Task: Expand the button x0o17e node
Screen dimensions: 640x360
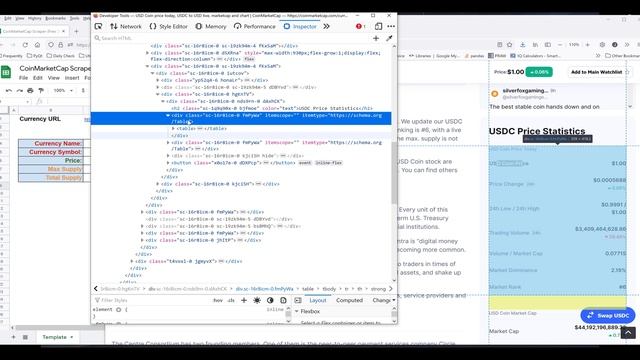Action: coord(168,162)
